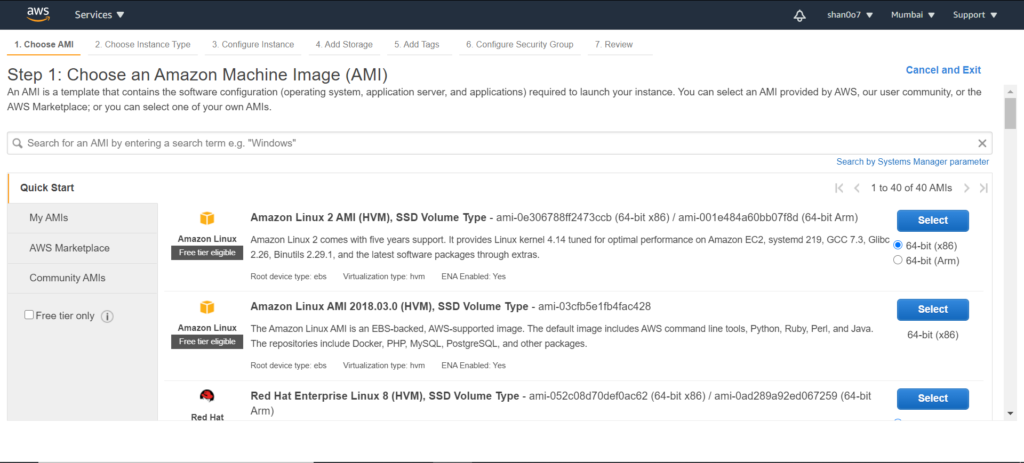1024x463 pixels.
Task: Open the AWS Marketplace category
Action: 82,248
